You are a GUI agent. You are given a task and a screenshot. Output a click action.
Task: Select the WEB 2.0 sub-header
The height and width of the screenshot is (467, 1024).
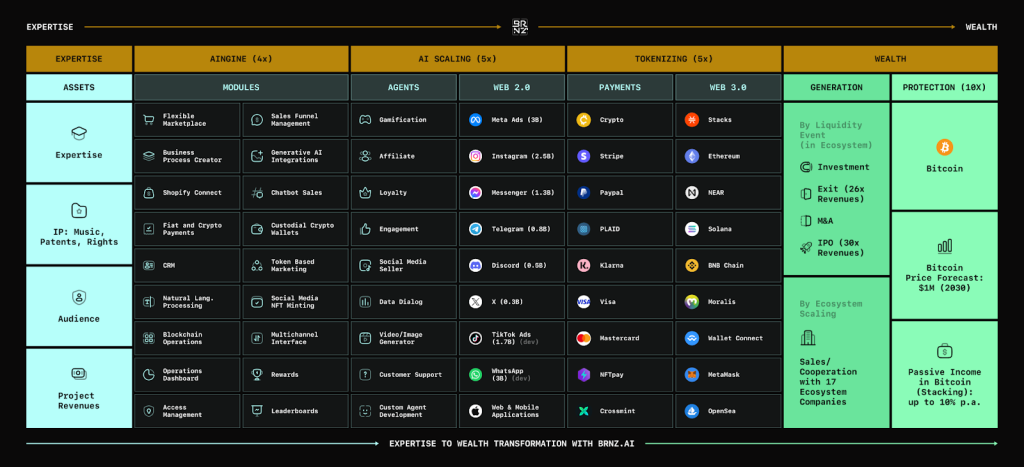point(512,88)
